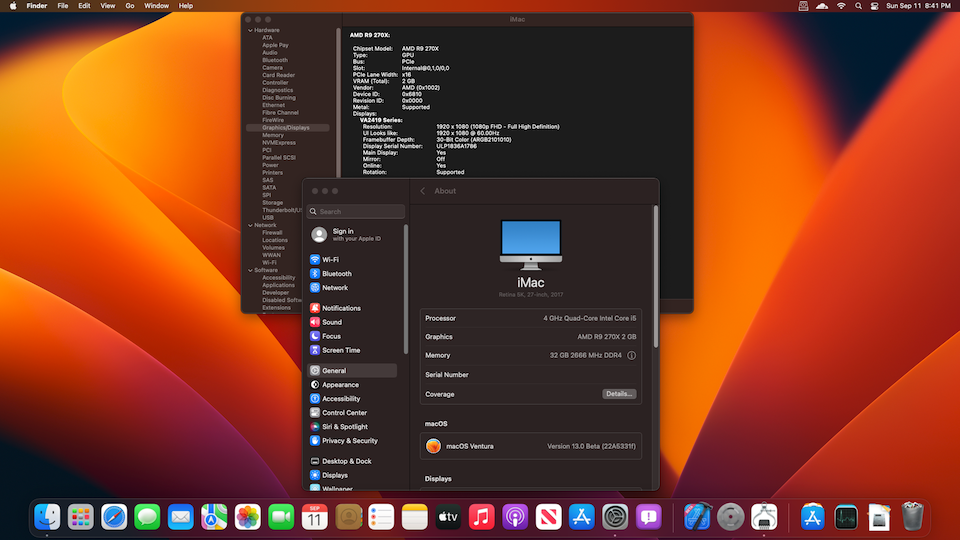Viewport: 960px width, 540px height.
Task: Open Messages from the Dock
Action: pos(147,517)
